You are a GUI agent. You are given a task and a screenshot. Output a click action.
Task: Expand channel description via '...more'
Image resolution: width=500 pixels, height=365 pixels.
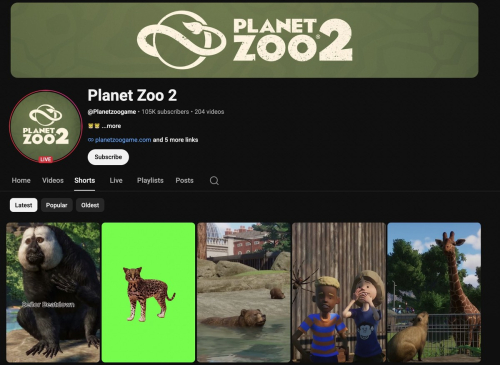(111, 126)
